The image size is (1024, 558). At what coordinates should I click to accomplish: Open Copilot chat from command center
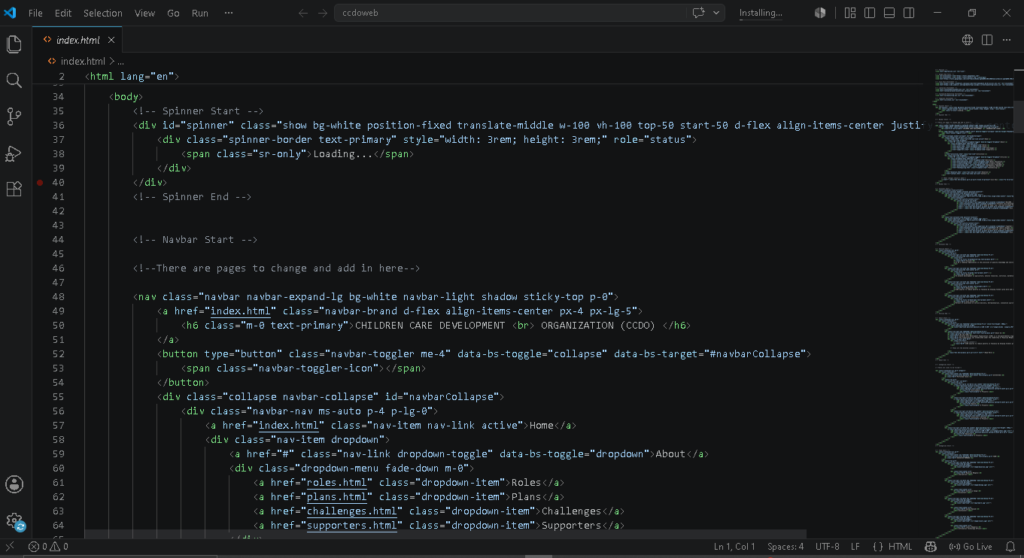click(698, 12)
